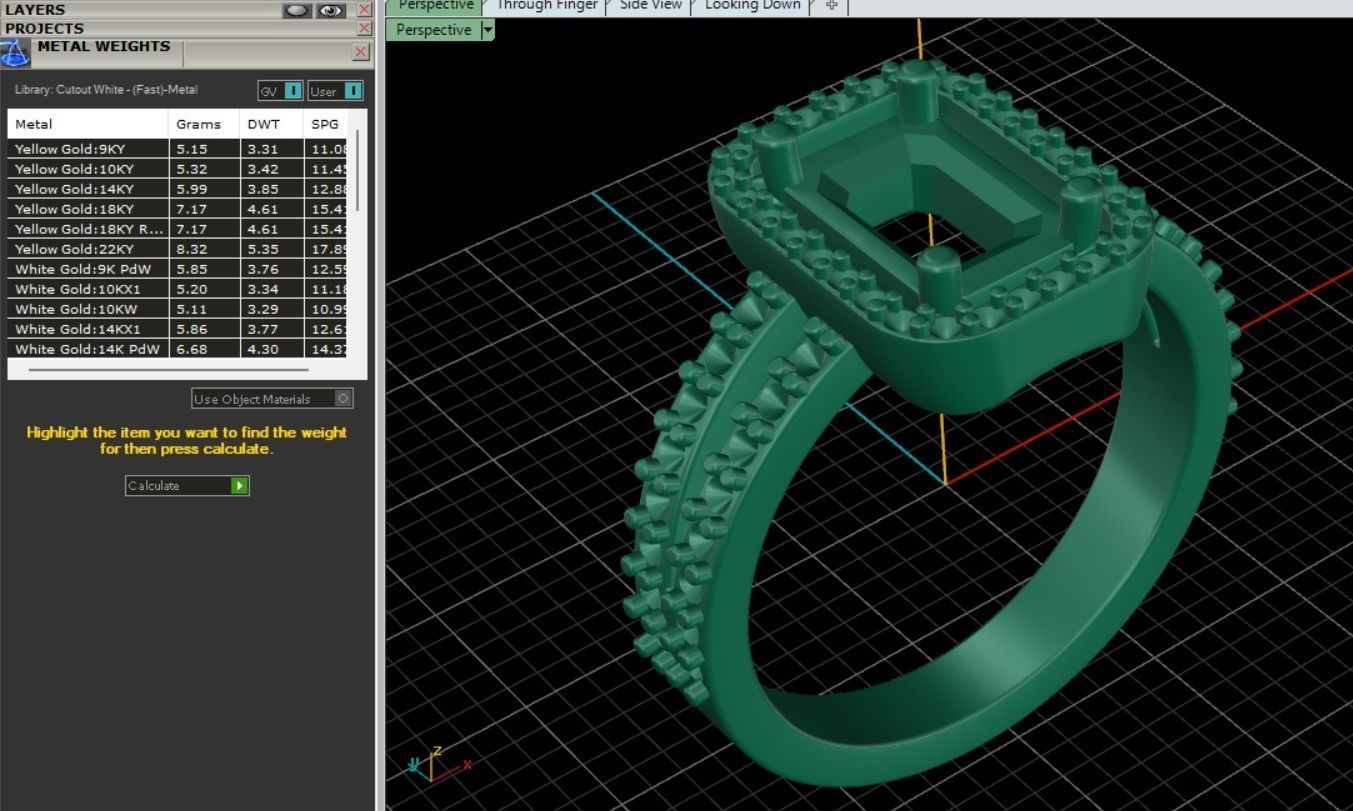Select the Yellow Gold:22KY row

(x=177, y=249)
